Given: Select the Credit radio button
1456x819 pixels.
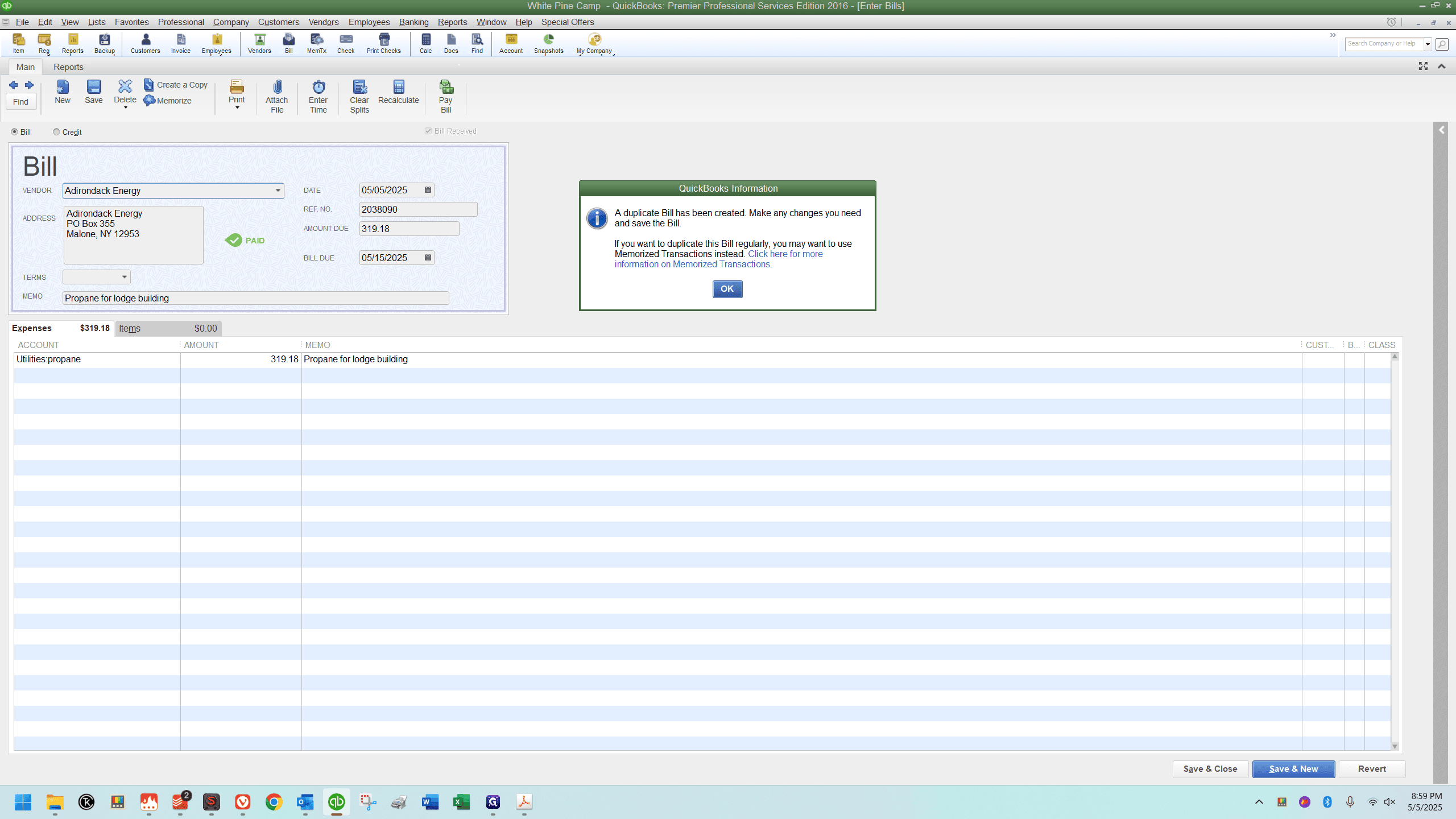Looking at the screenshot, I should pyautogui.click(x=56, y=132).
